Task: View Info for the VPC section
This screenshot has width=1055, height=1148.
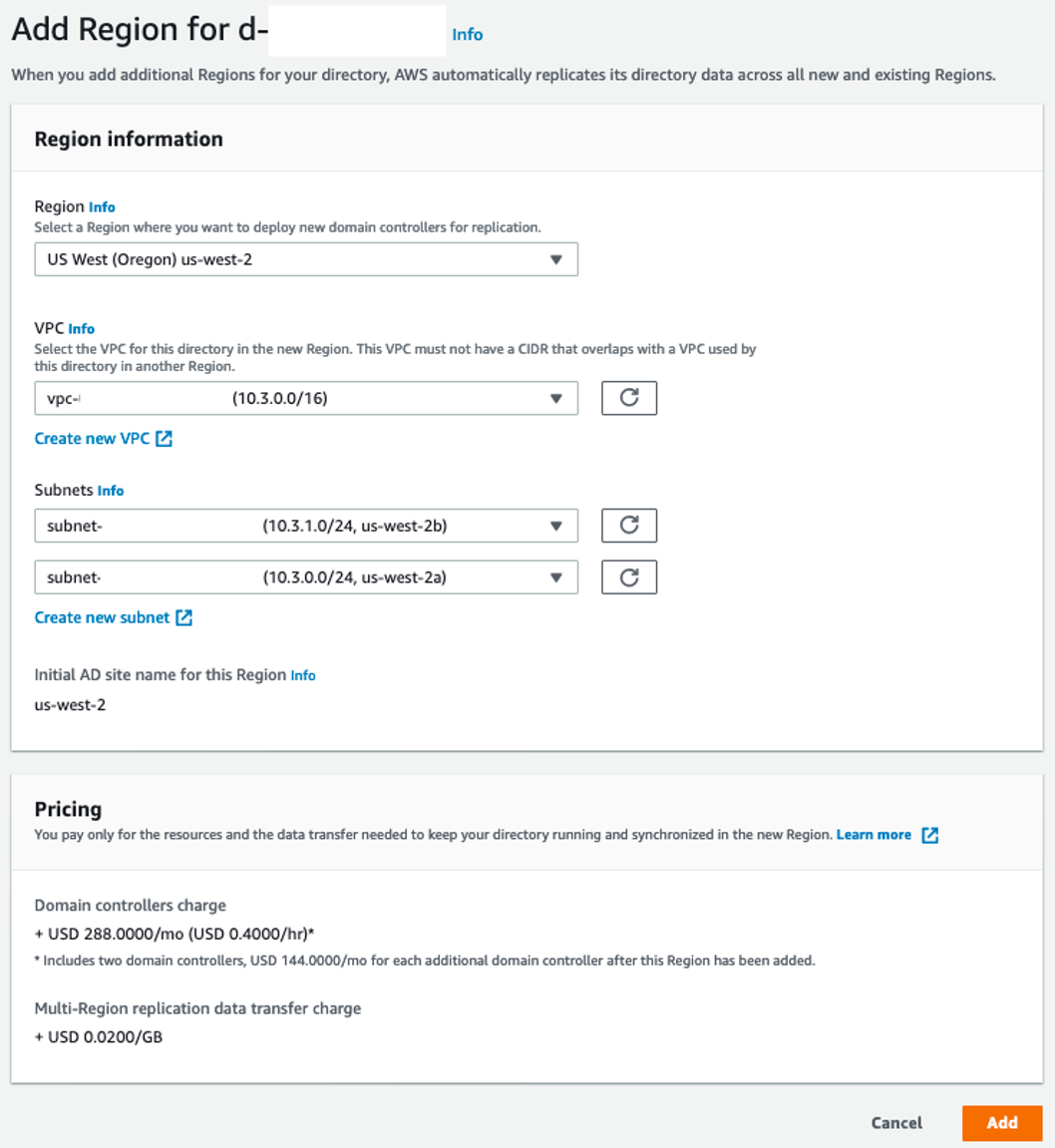Action: click(82, 328)
